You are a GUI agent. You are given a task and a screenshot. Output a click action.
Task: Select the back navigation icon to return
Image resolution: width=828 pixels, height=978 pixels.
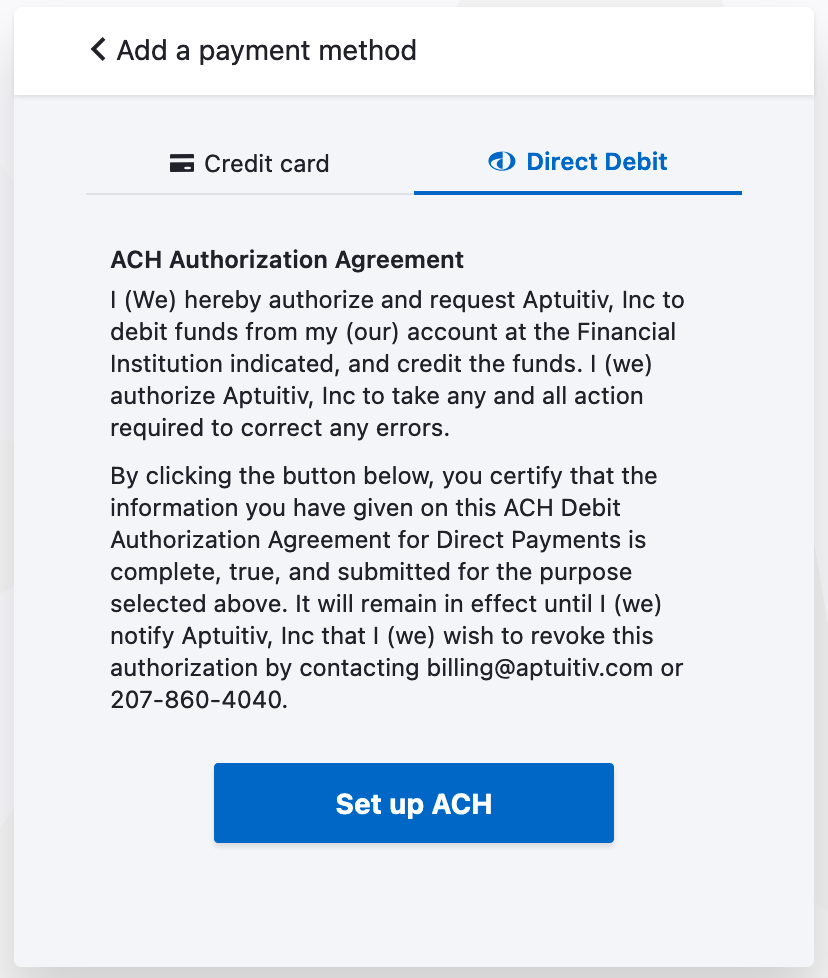tap(97, 50)
